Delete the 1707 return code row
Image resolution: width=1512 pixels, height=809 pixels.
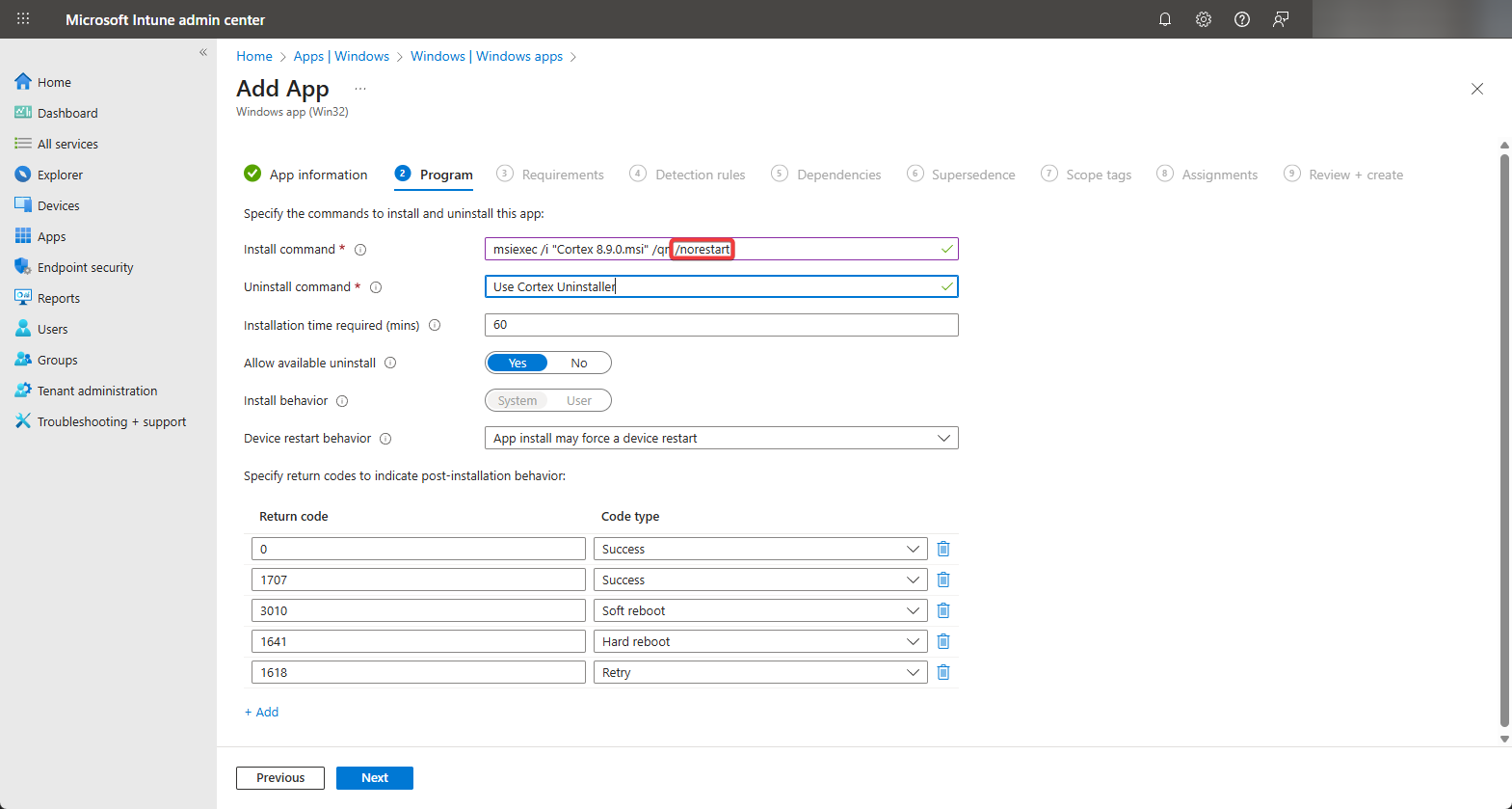pos(943,580)
